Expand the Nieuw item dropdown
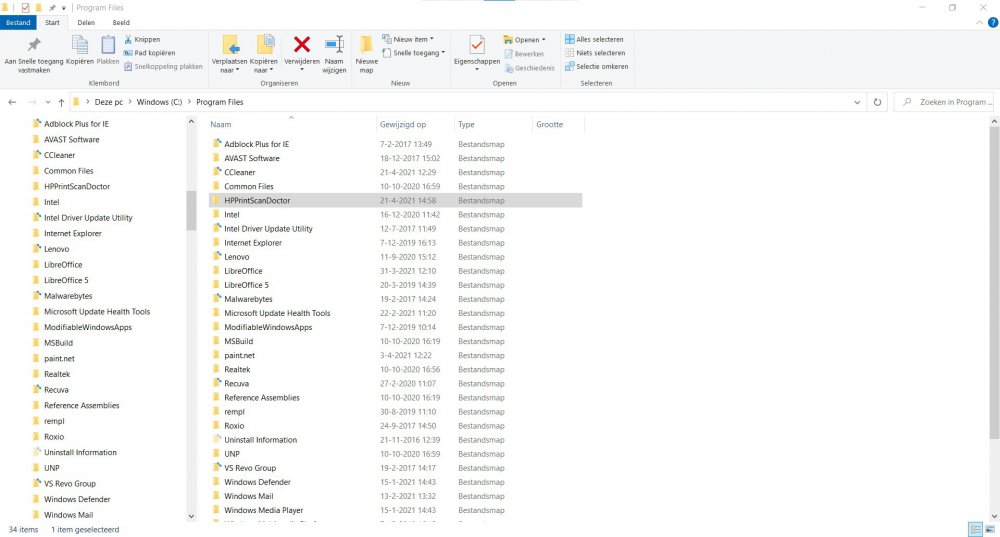1000x537 pixels. [x=410, y=40]
